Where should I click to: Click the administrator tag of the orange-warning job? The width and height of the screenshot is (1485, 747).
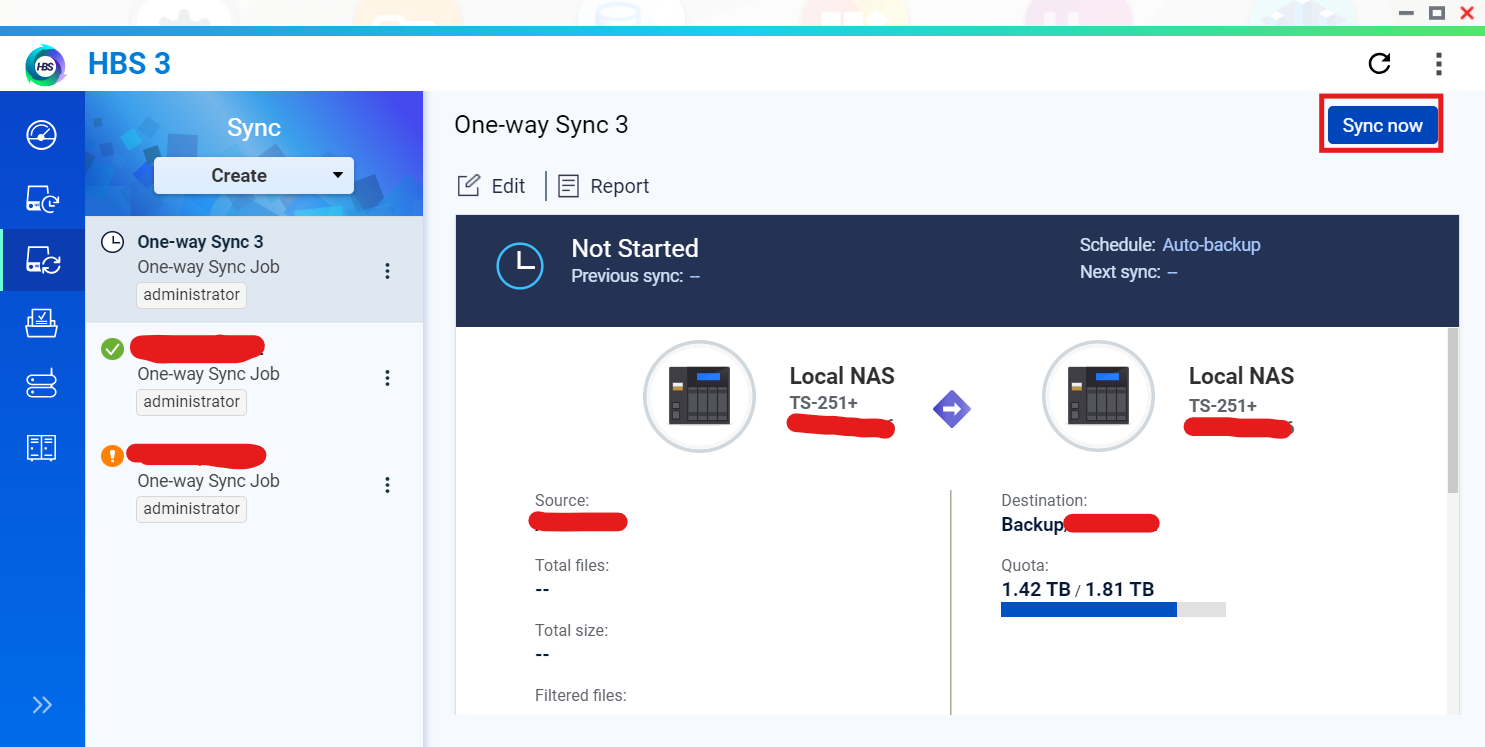coord(192,509)
